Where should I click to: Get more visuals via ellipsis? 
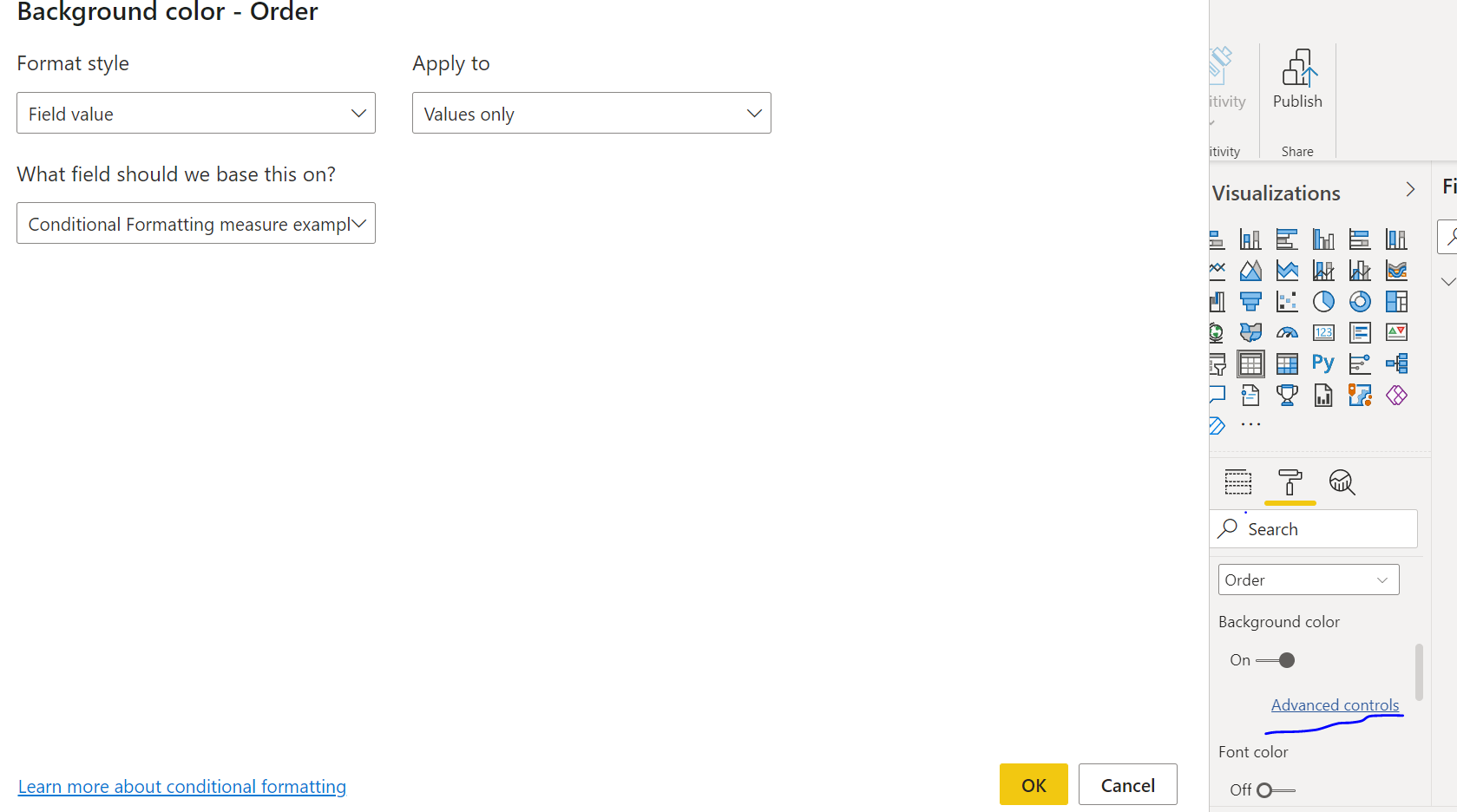pos(1250,425)
